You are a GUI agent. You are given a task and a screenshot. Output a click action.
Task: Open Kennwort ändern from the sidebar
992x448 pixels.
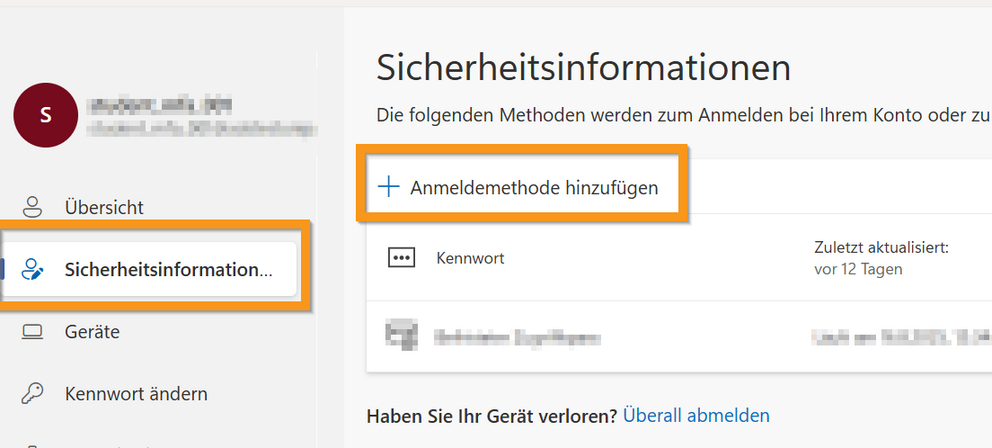(x=136, y=393)
